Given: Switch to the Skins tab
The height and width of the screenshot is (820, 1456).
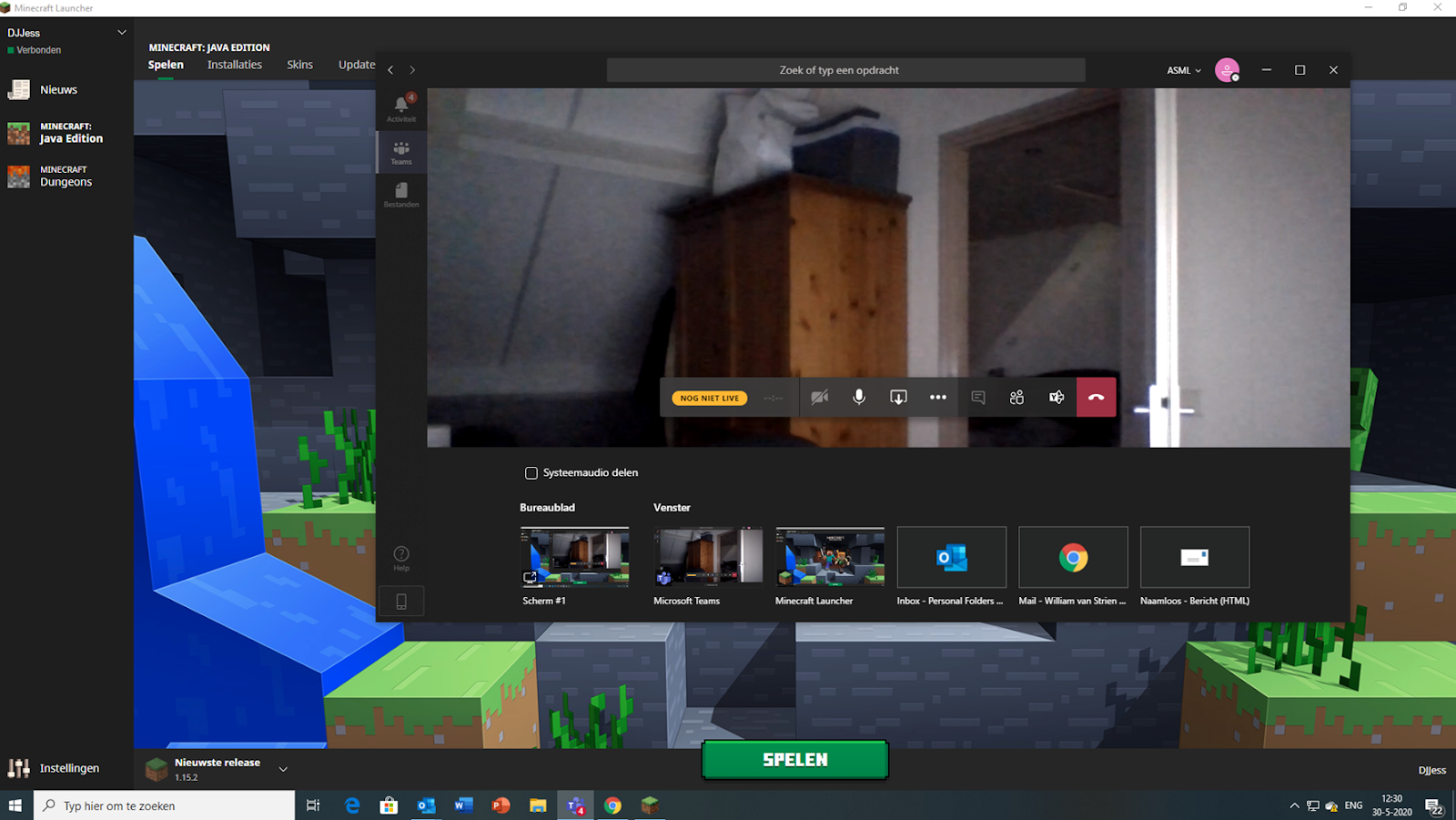Looking at the screenshot, I should point(299,65).
